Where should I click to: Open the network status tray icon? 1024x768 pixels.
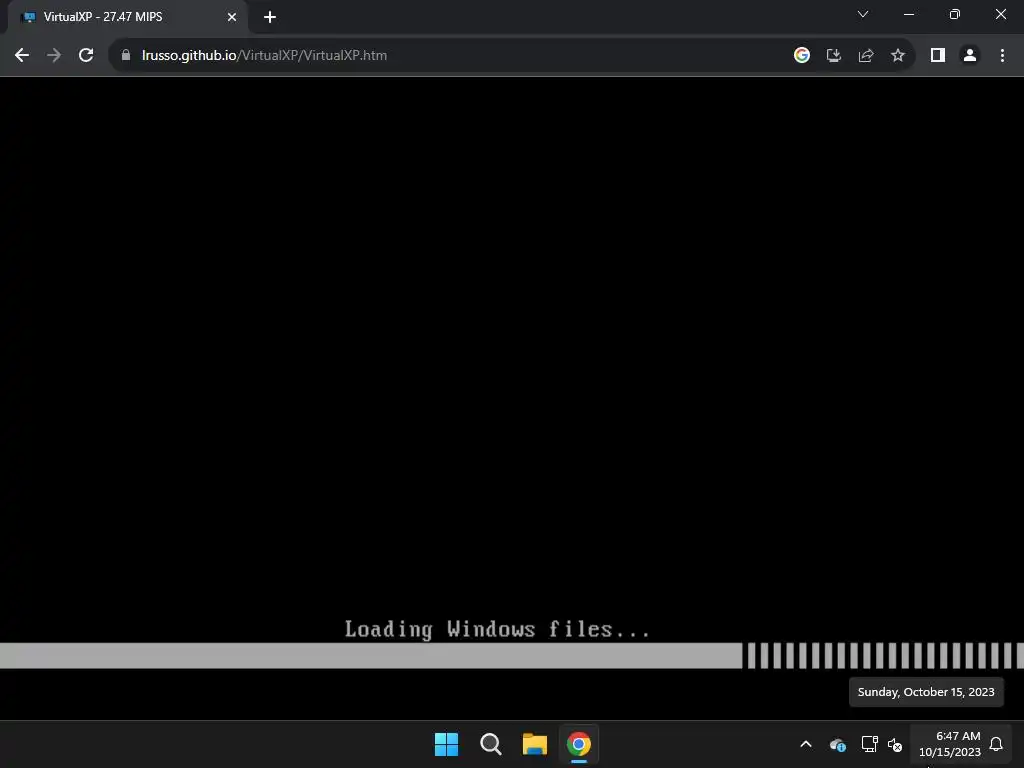click(869, 744)
